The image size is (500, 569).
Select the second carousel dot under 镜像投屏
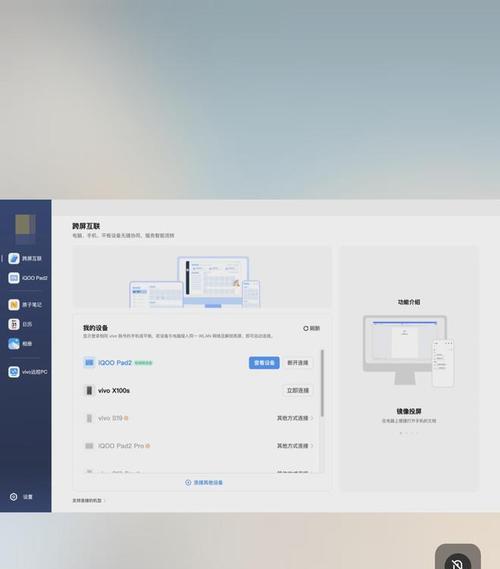pos(406,433)
